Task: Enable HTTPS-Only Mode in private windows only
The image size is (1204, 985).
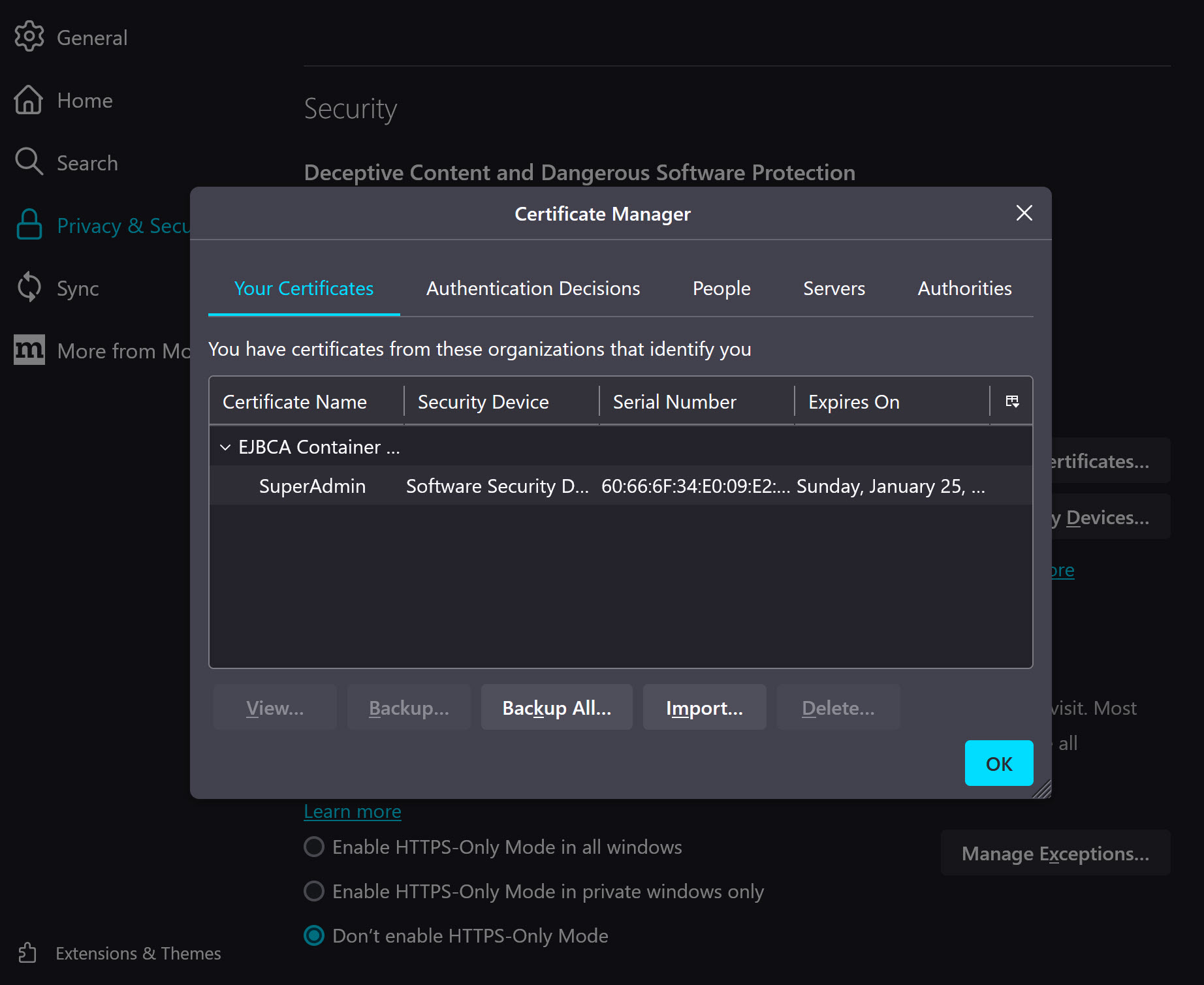Action: (x=314, y=891)
